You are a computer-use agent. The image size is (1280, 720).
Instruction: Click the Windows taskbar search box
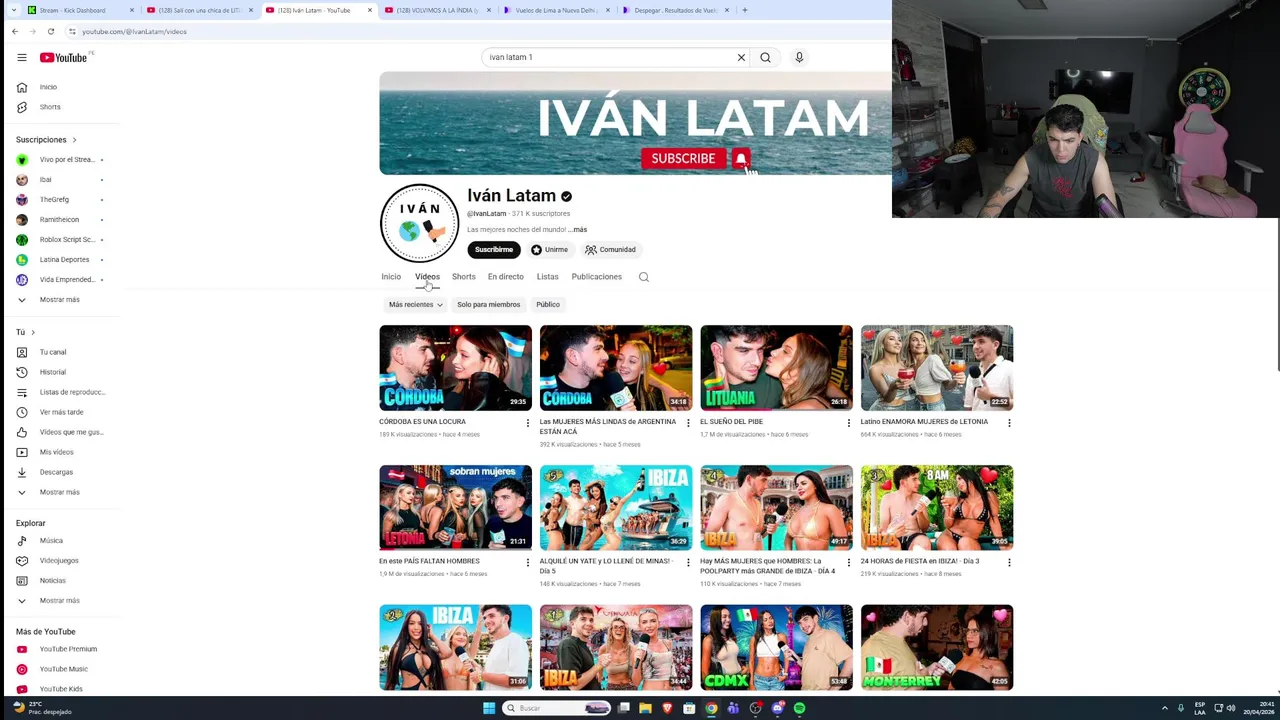[557, 708]
